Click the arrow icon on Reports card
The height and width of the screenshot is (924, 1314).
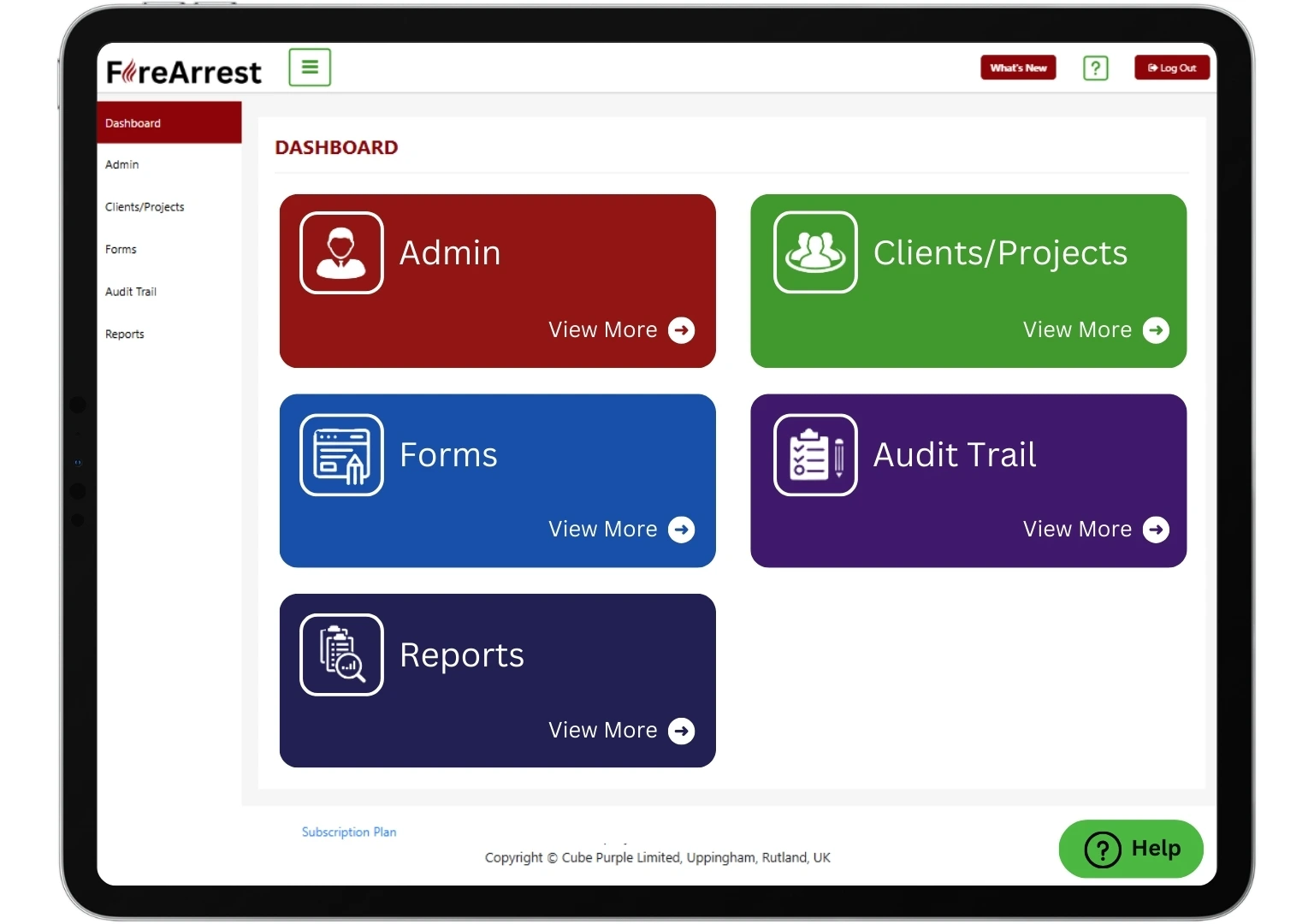click(x=681, y=731)
